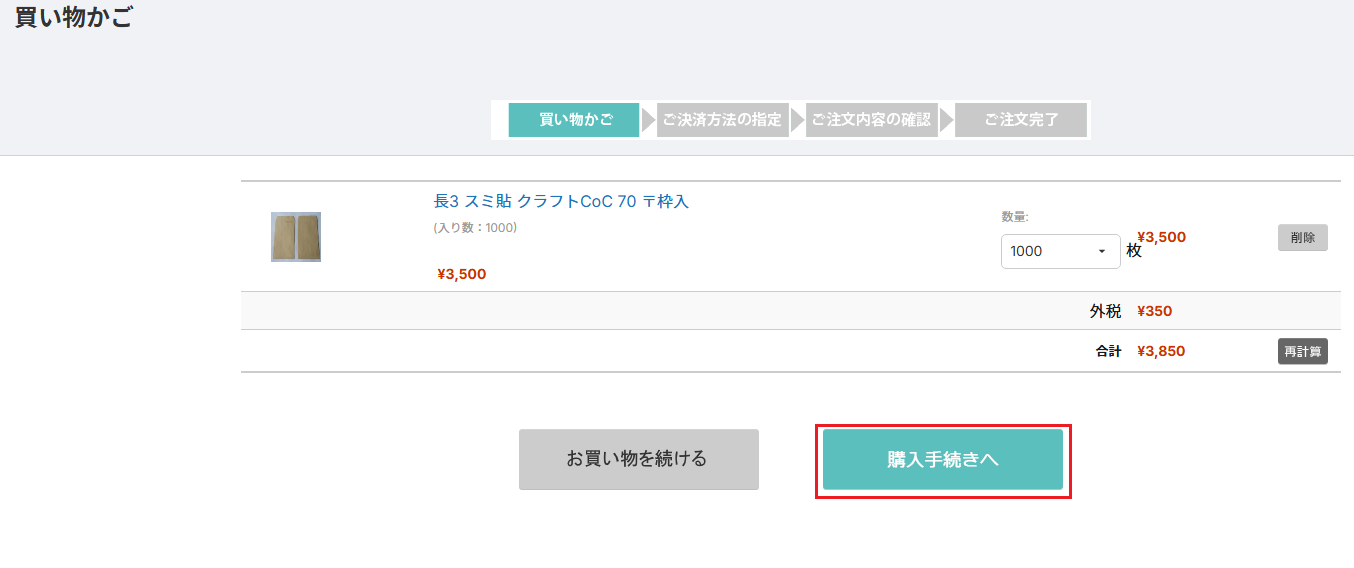Screen dimensions: 1354x568
Task: Click the 再計算 recalculate button
Action: pyautogui.click(x=1302, y=351)
